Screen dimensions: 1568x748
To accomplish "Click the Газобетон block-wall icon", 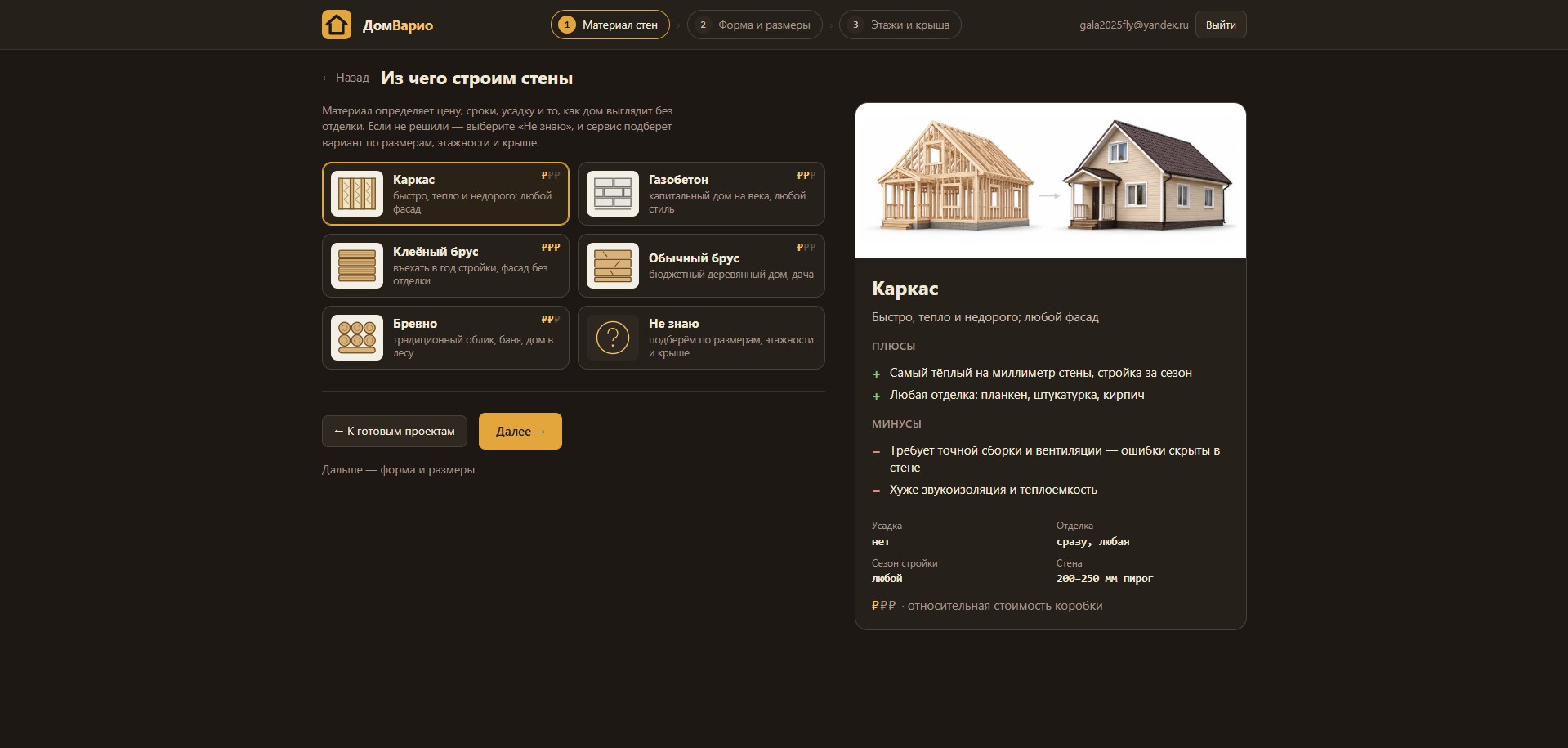I will point(613,194).
